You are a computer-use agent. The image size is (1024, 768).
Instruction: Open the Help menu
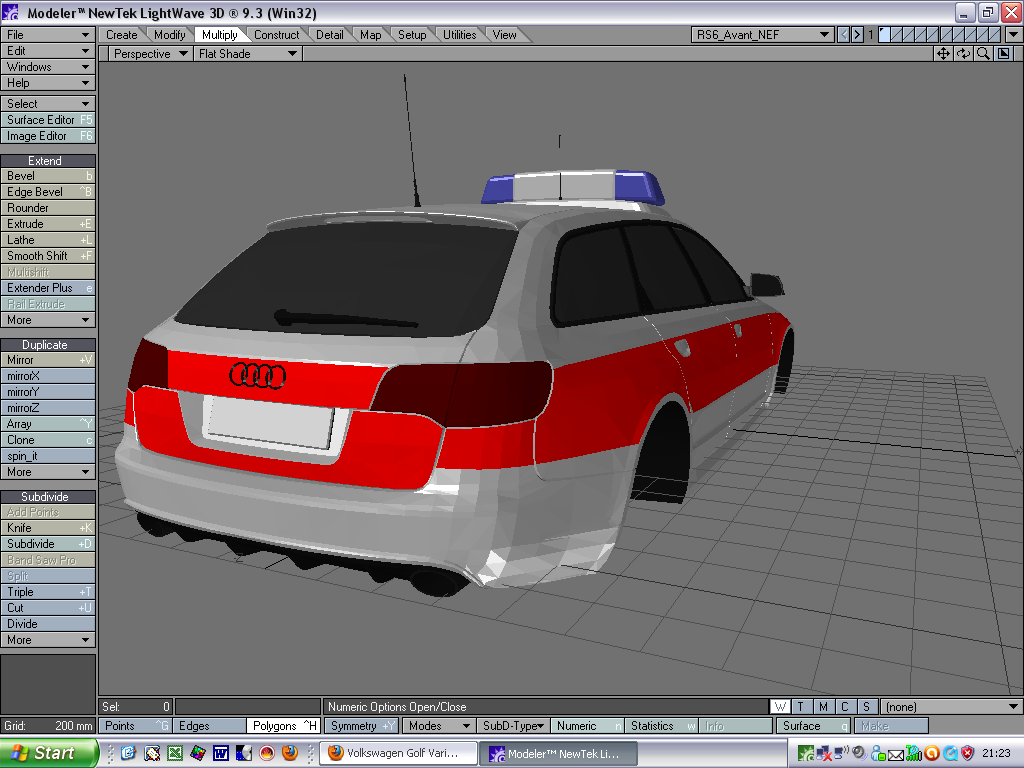(x=48, y=83)
